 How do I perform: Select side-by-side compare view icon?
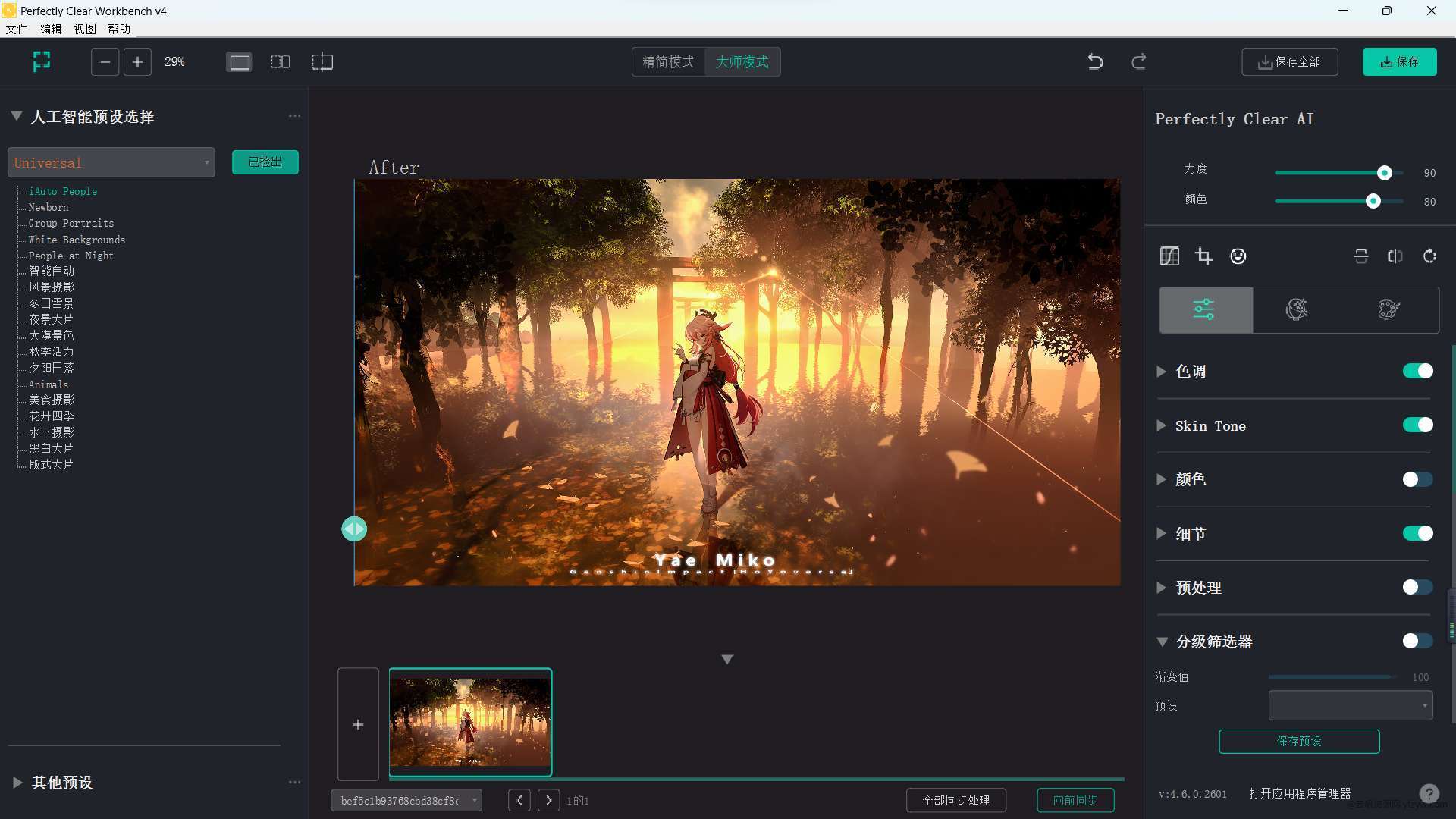coord(281,62)
